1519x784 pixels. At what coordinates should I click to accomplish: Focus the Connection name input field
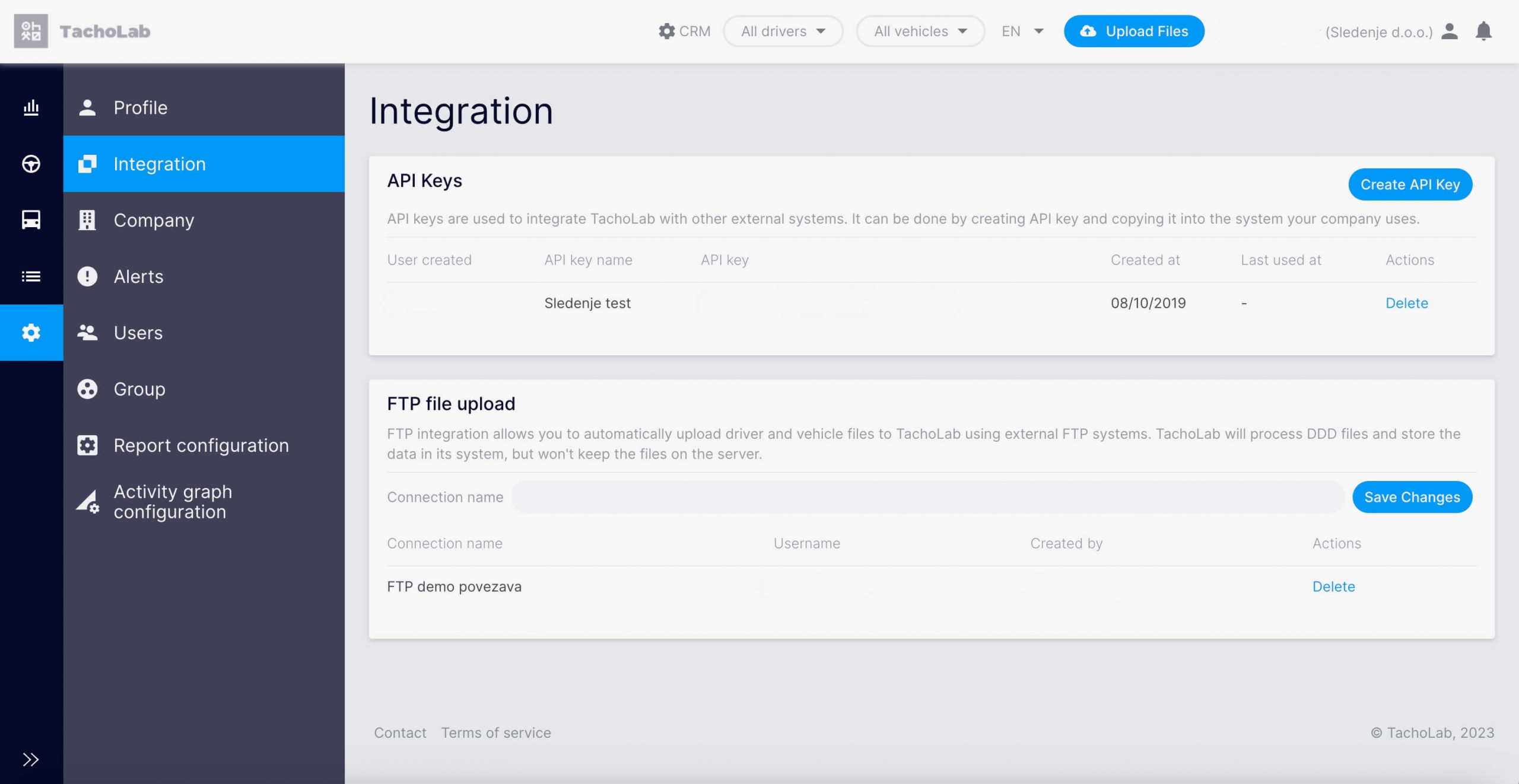pyautogui.click(x=928, y=497)
